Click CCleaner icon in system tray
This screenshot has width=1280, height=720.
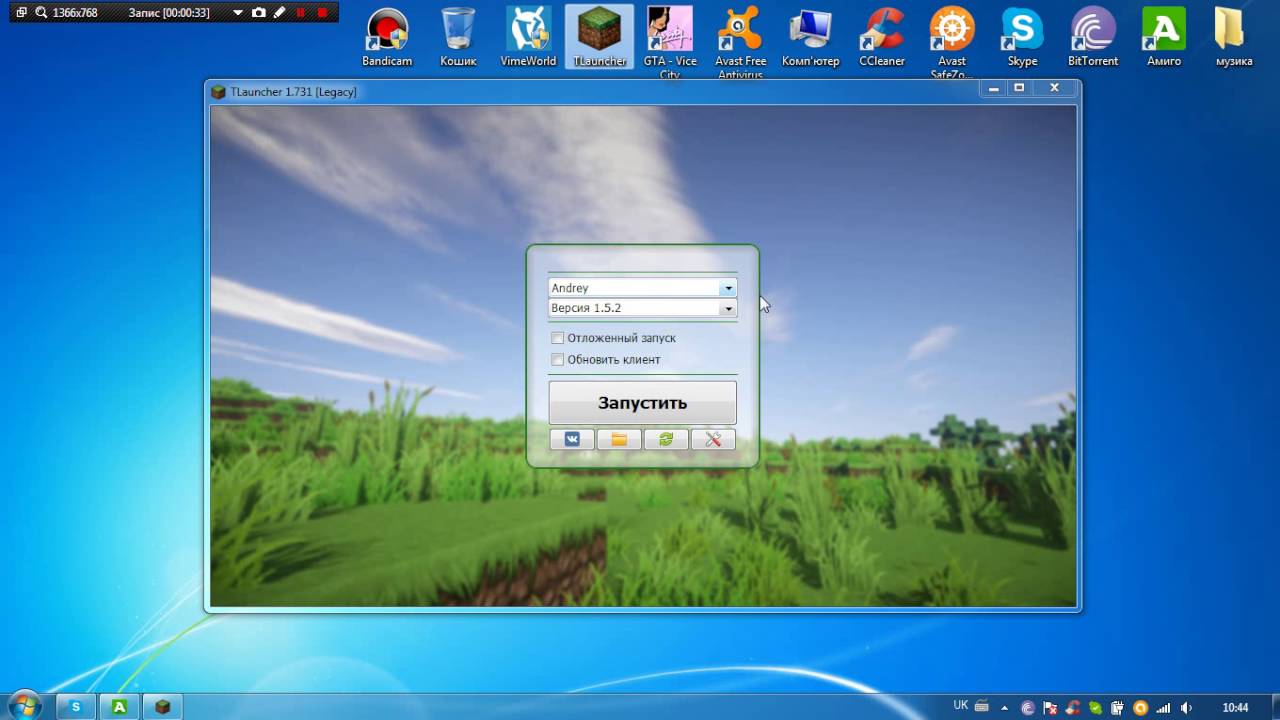pos(1073,708)
